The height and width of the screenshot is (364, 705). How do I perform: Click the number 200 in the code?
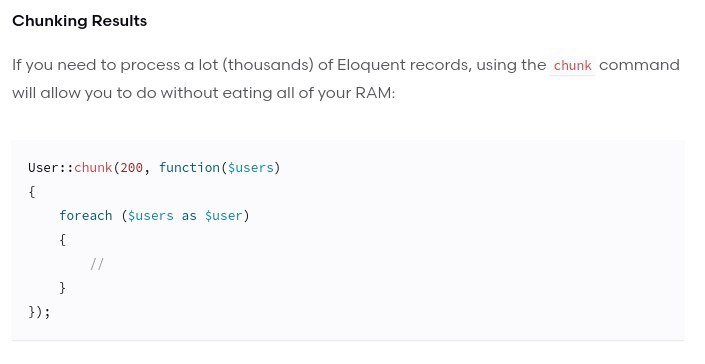[x=131, y=168]
